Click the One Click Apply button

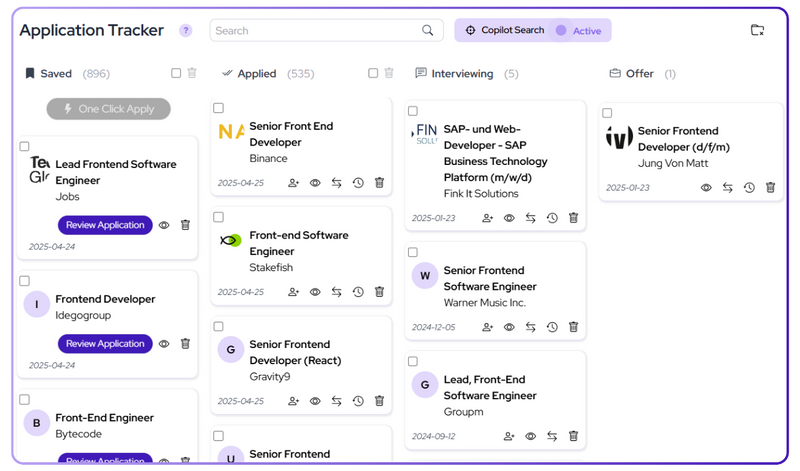click(x=109, y=109)
